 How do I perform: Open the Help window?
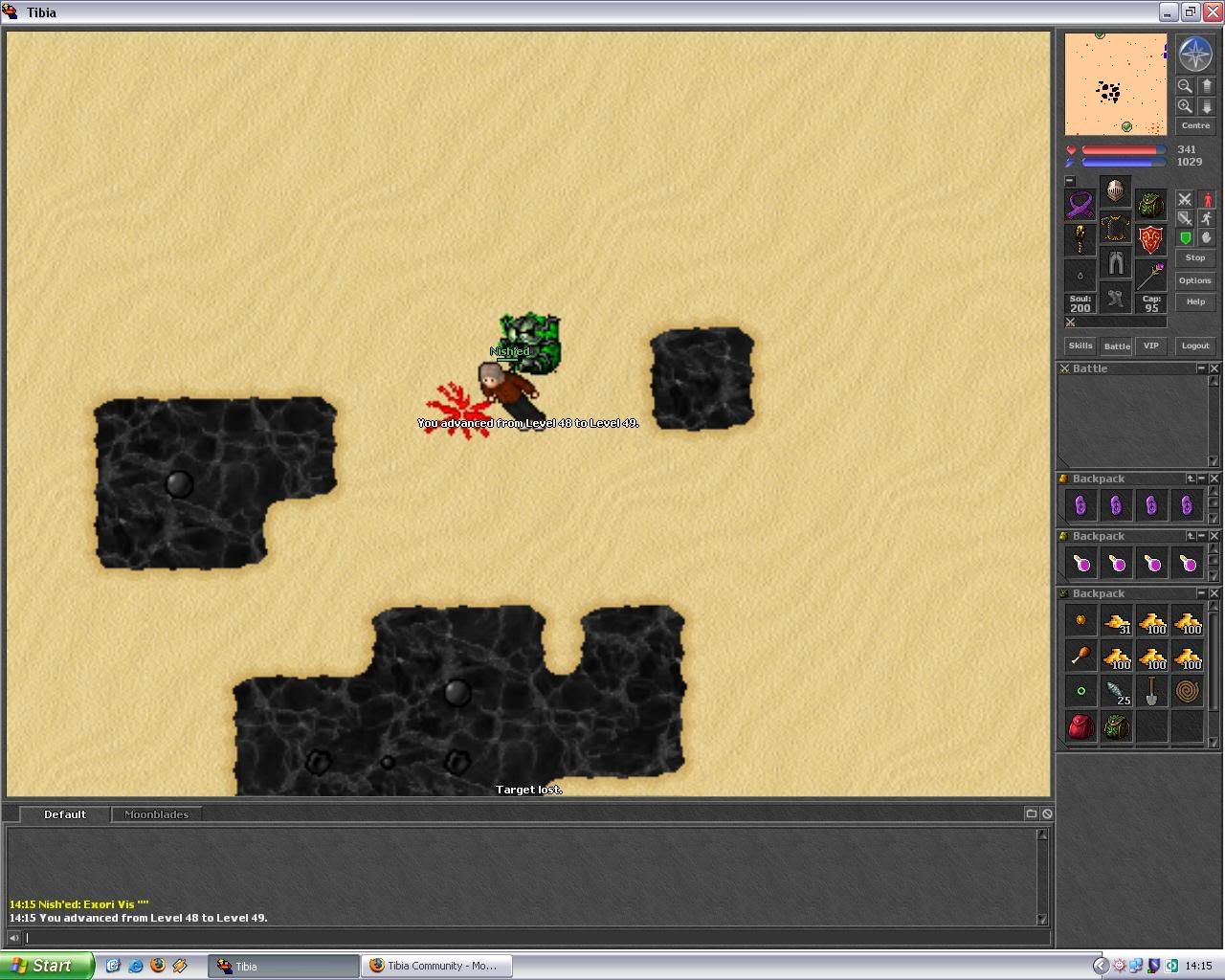1195,301
